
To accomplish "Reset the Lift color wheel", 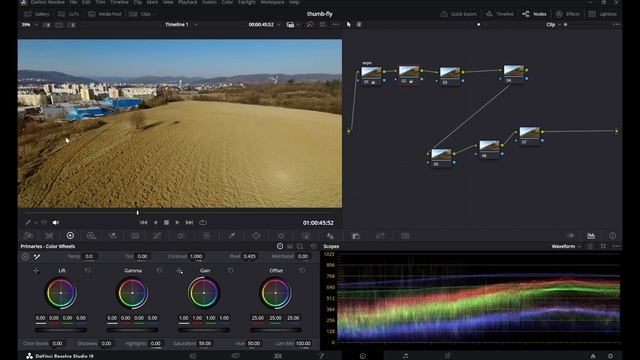I will (x=88, y=270).
